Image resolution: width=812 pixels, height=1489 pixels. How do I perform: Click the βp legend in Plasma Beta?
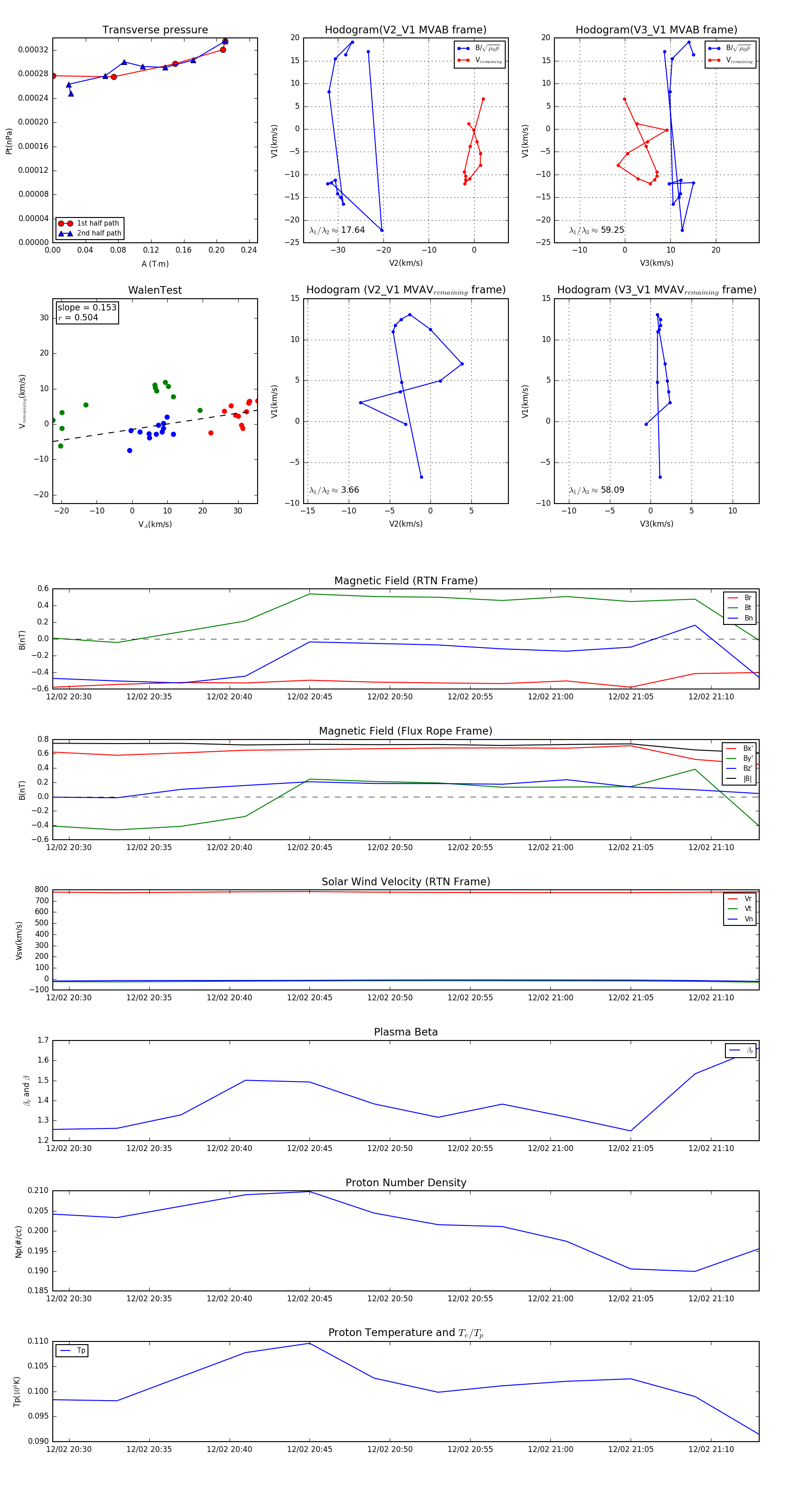[x=741, y=1050]
